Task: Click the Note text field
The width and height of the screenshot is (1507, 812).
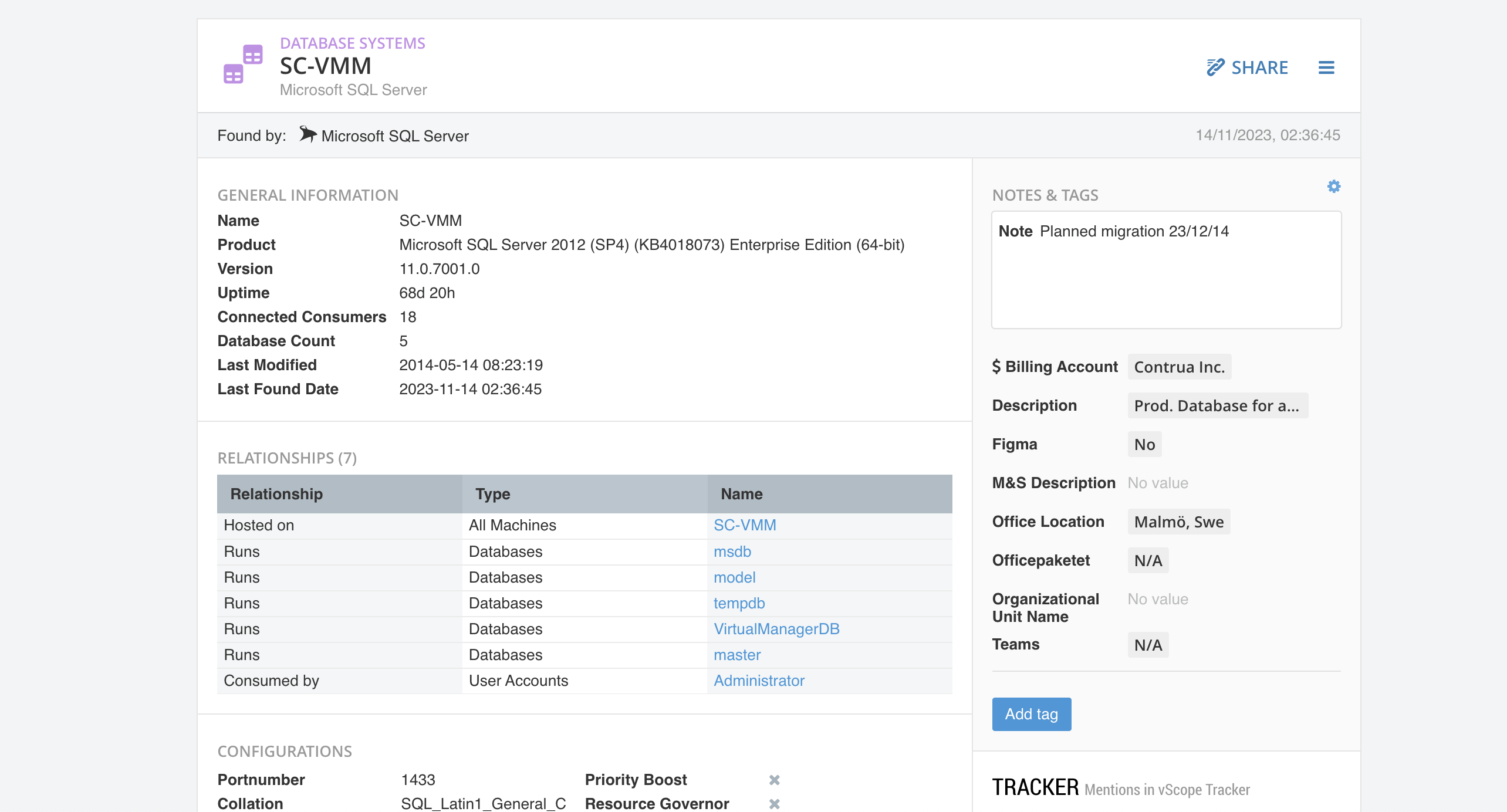Action: (x=1166, y=270)
